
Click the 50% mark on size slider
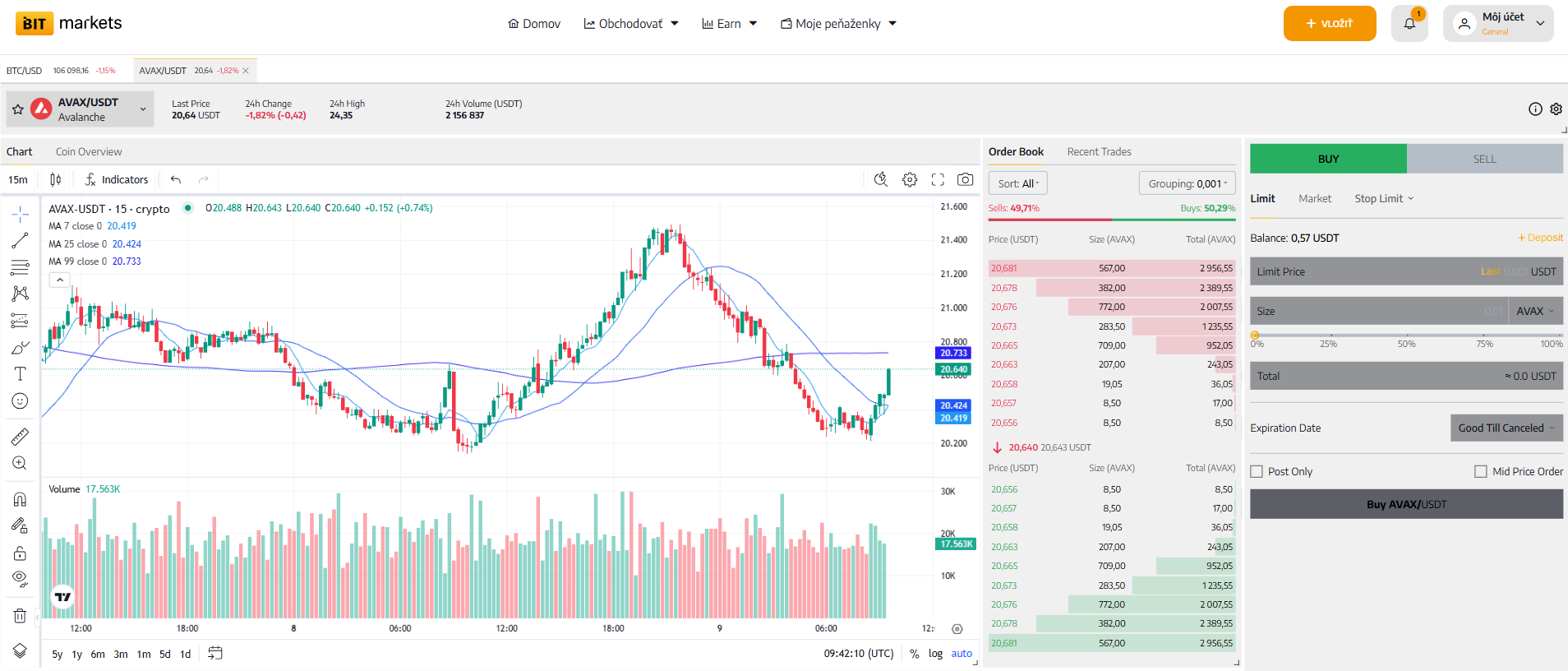tap(1407, 335)
